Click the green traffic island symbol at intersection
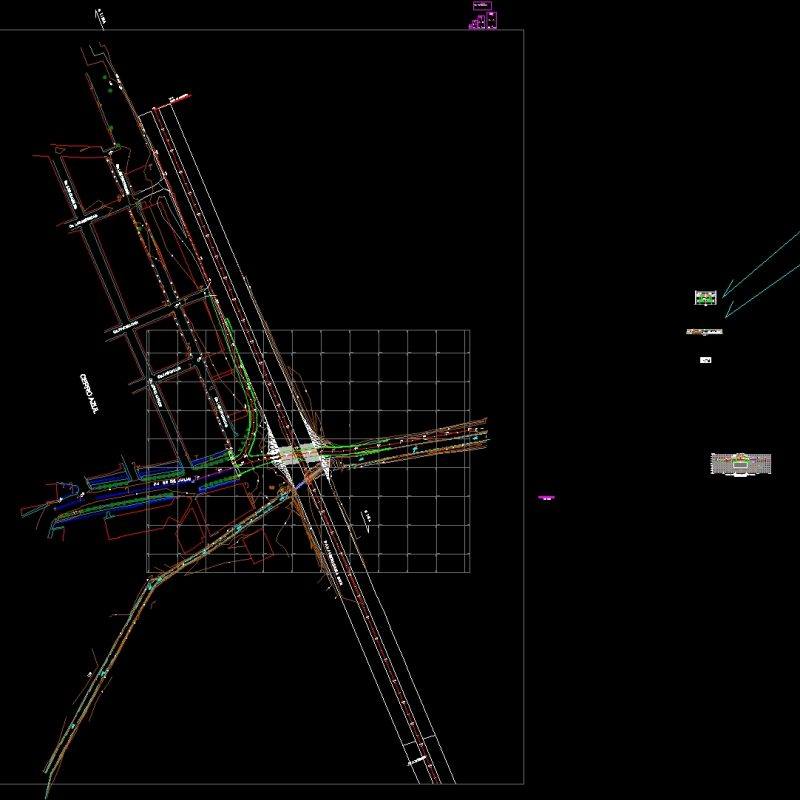The image size is (800, 800). (x=300, y=448)
